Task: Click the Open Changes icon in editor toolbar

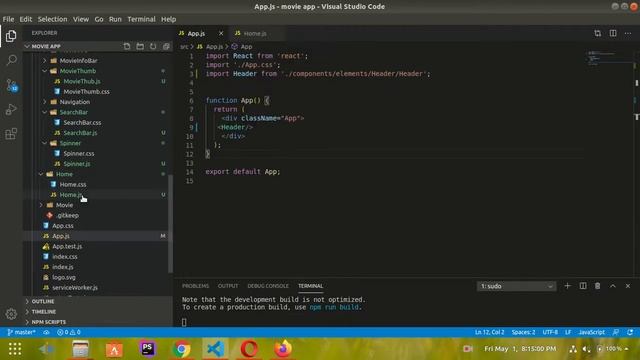Action: (598, 33)
